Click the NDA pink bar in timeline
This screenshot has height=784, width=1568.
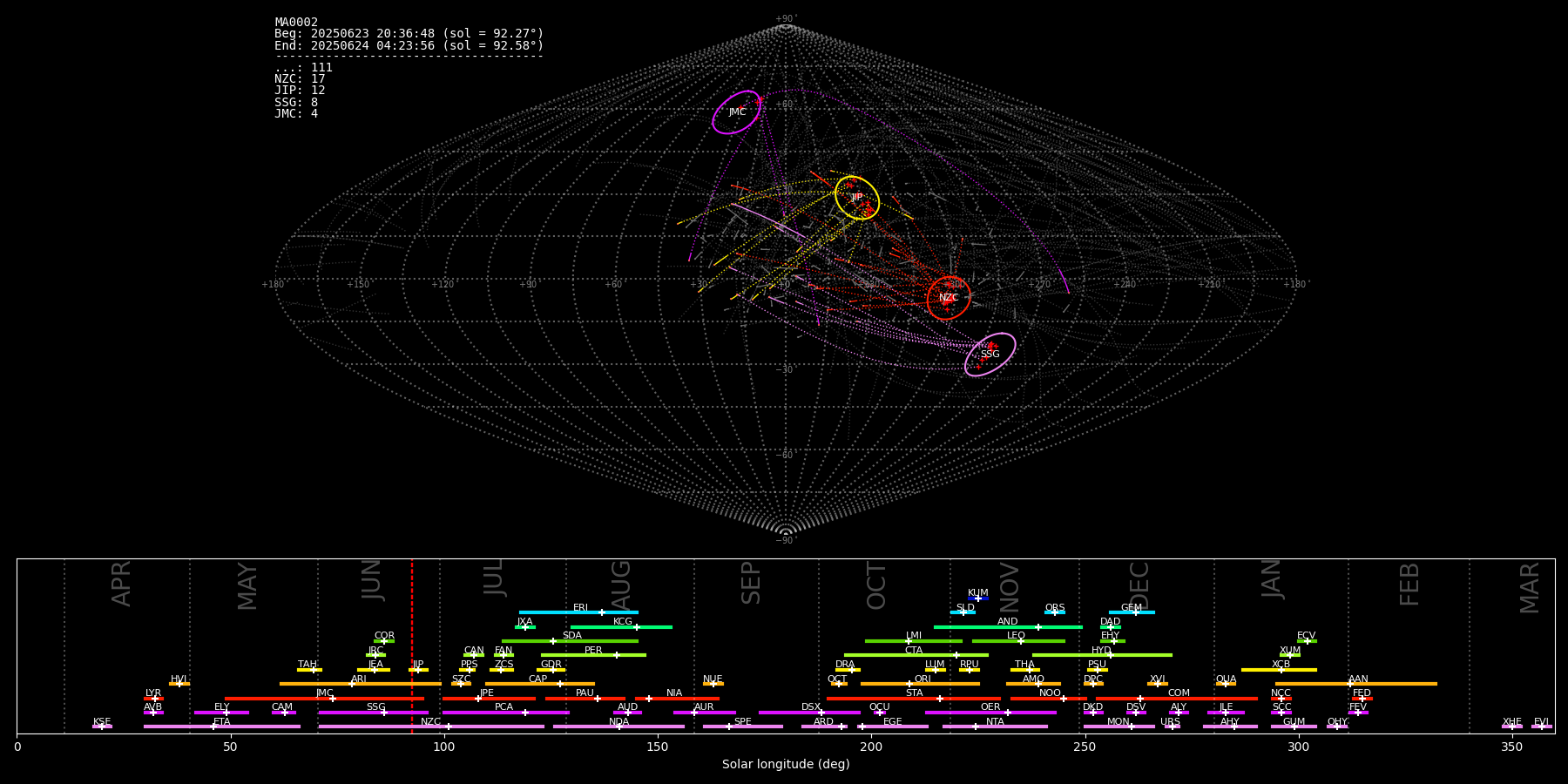click(x=619, y=727)
